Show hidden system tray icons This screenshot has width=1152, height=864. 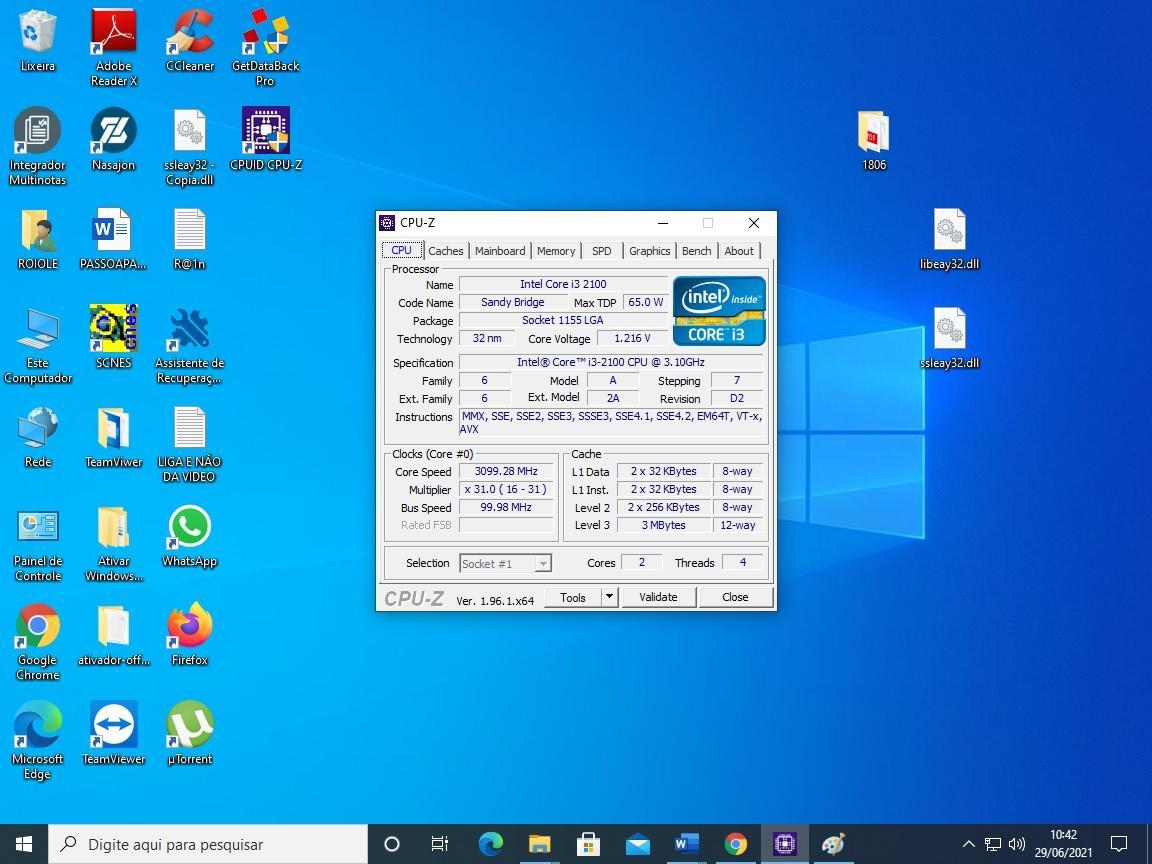tap(968, 844)
